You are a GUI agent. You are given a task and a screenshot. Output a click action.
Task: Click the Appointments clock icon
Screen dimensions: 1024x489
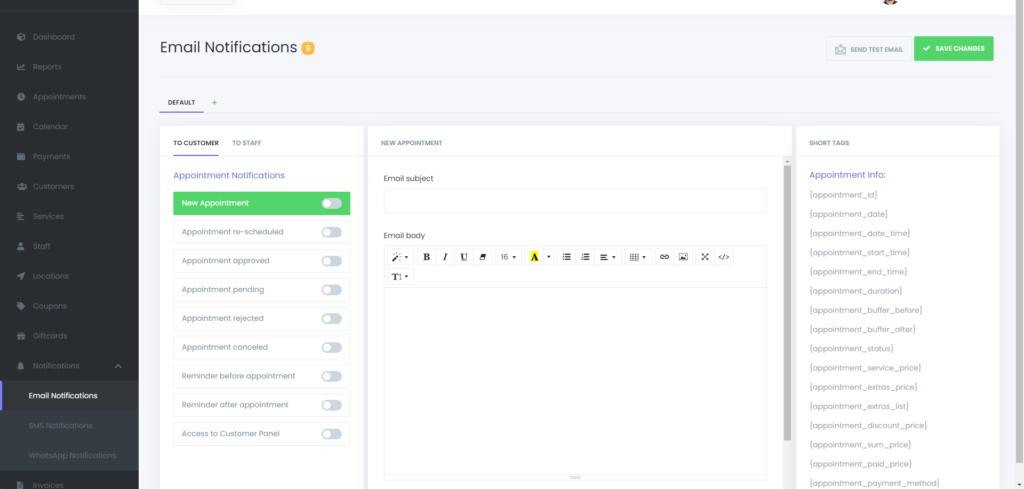(21, 97)
